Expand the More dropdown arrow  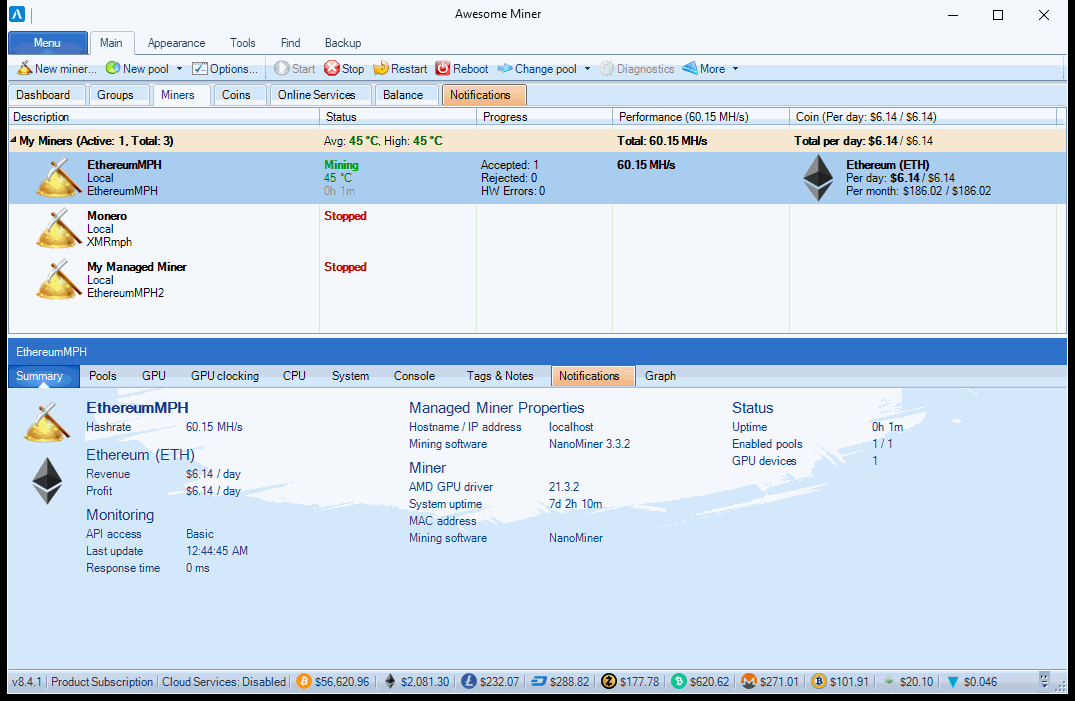tap(736, 69)
